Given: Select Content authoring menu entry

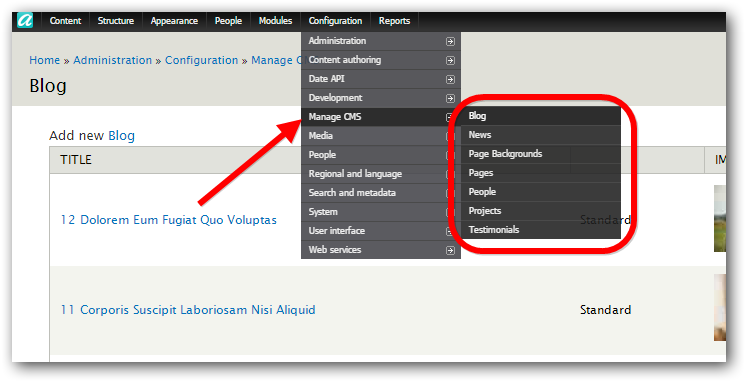Looking at the screenshot, I should [x=381, y=60].
